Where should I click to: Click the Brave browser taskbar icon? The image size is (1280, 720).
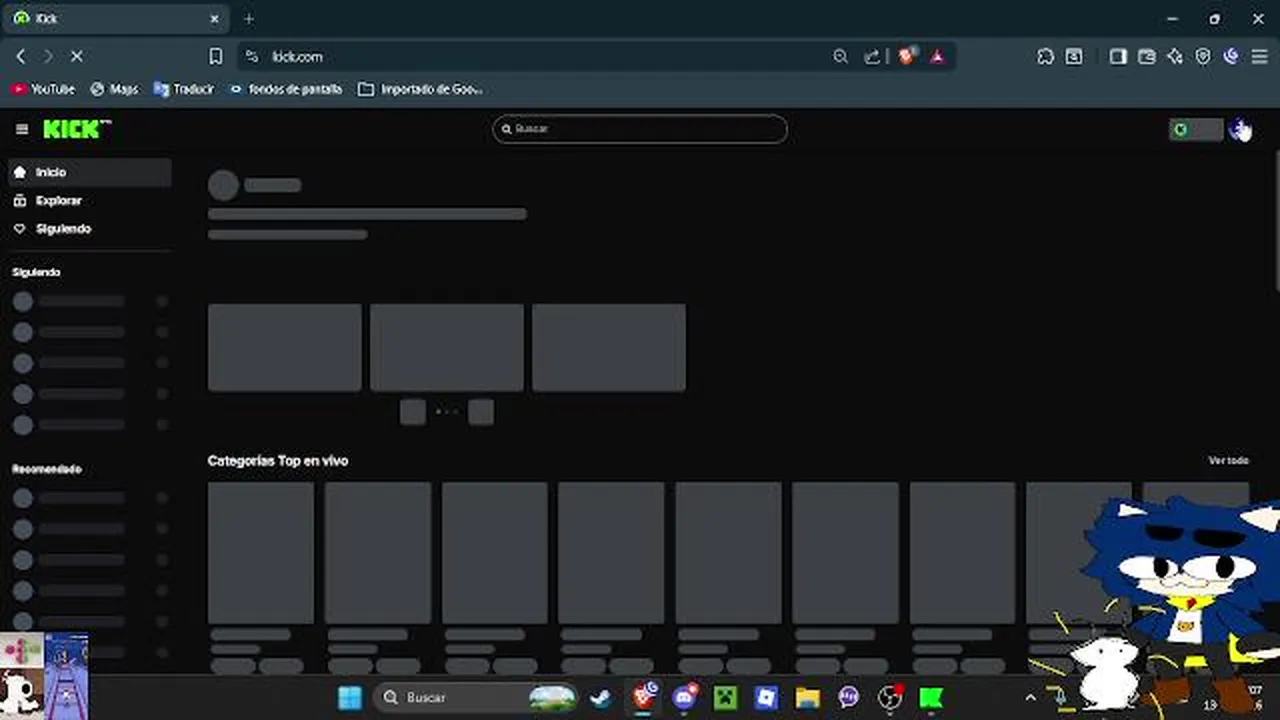coord(644,697)
